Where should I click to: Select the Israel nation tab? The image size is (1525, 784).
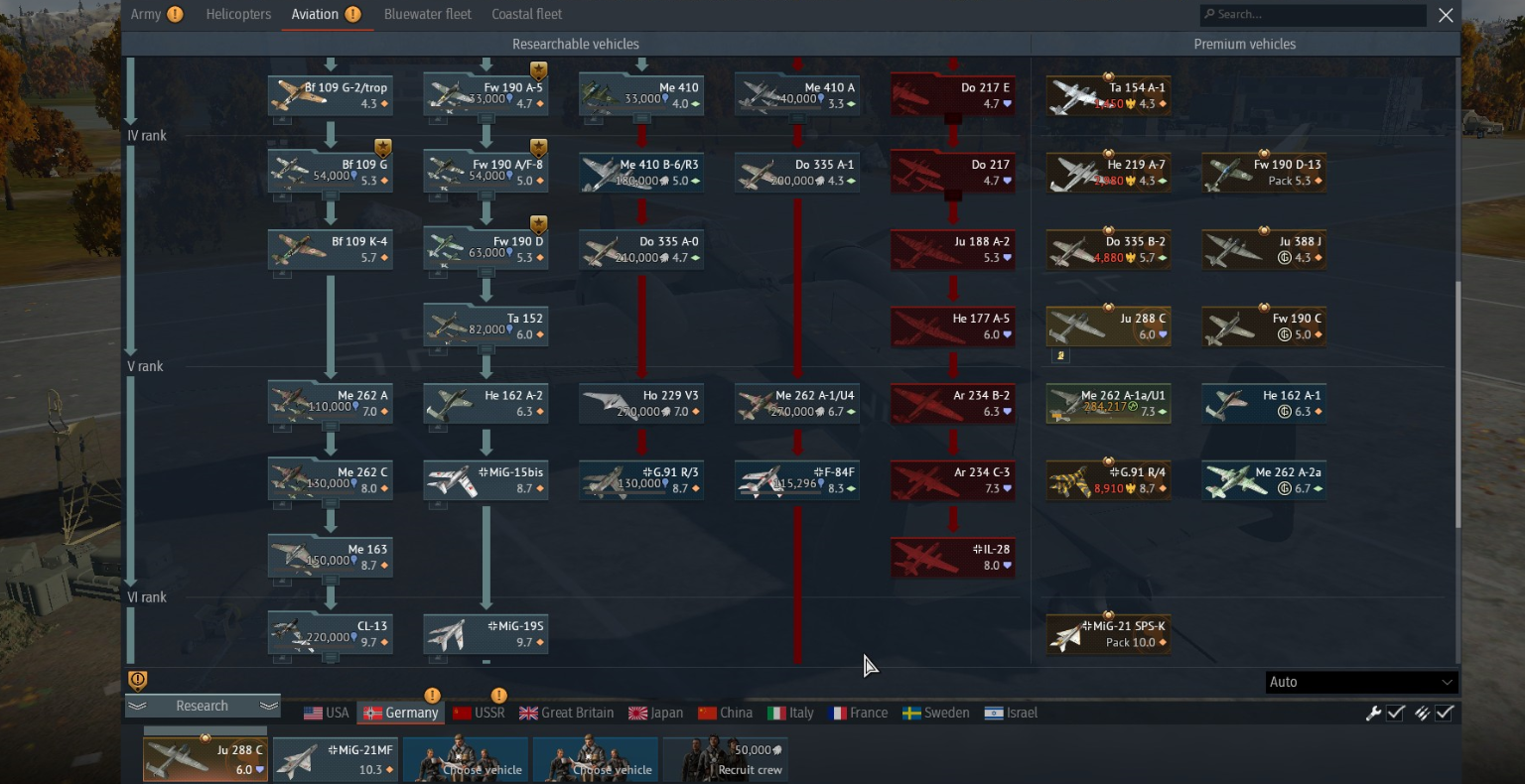[1011, 713]
